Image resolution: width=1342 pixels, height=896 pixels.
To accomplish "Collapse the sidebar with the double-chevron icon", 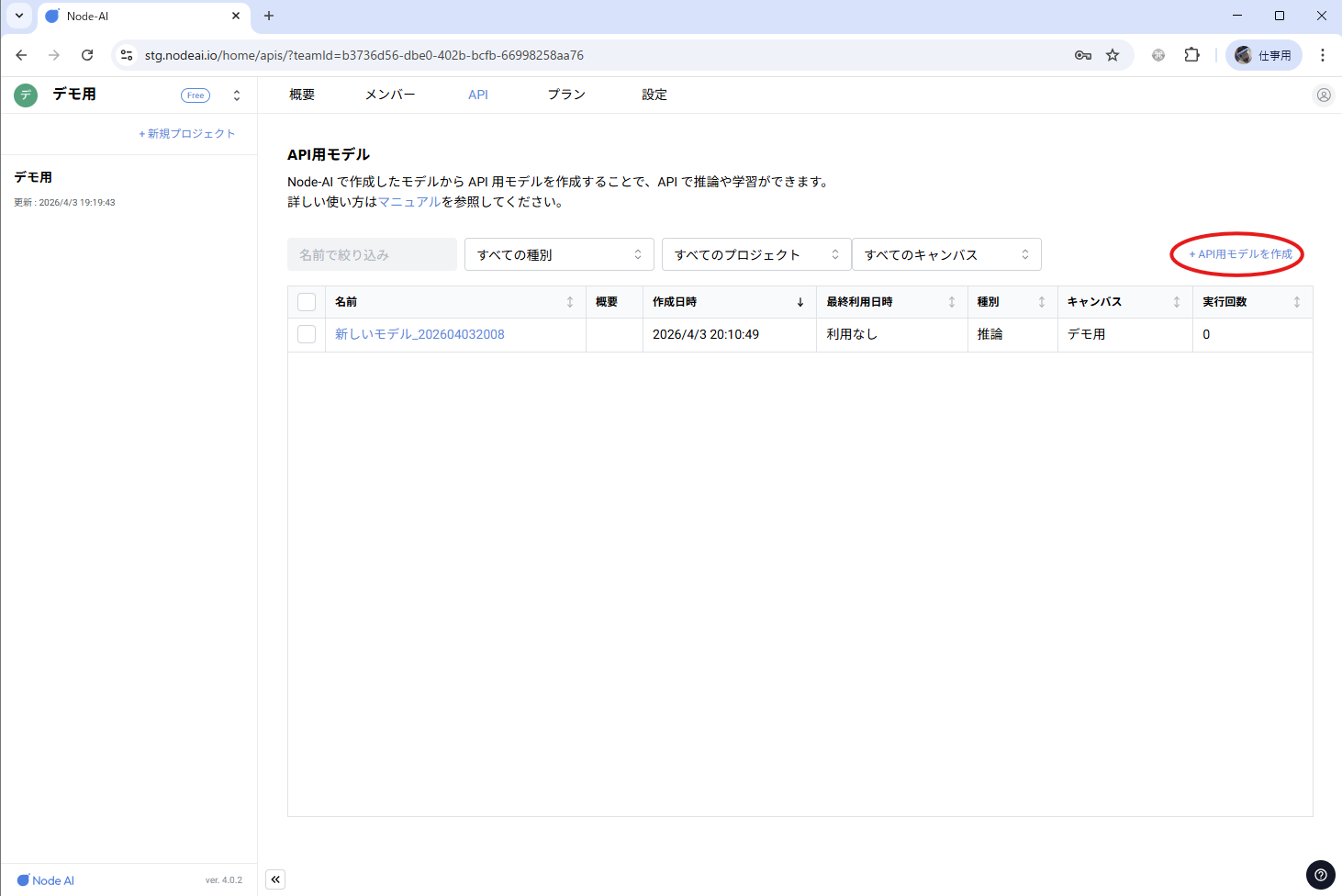I will coord(275,879).
